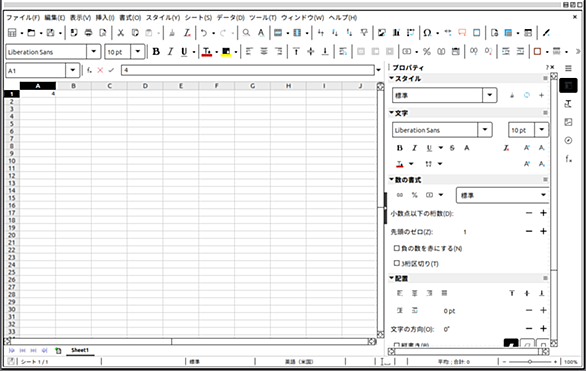Open Find and Replace magnifier icon
Image resolution: width=586 pixels, height=371 pixels.
pos(246,33)
